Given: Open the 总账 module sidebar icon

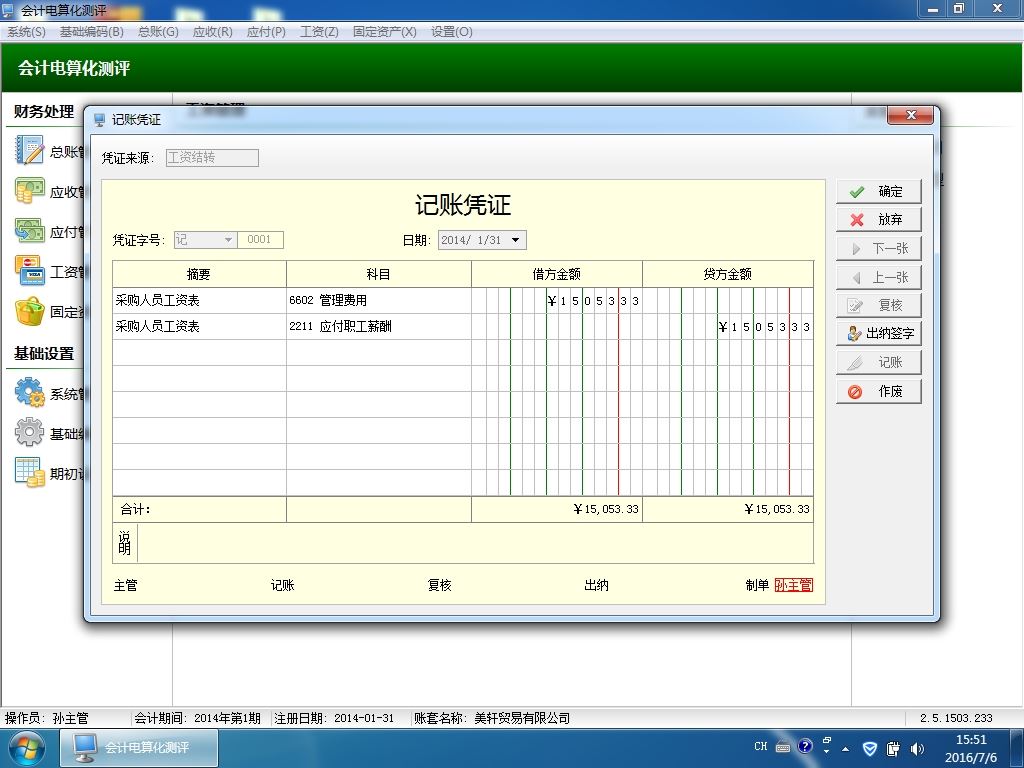Looking at the screenshot, I should (30, 150).
